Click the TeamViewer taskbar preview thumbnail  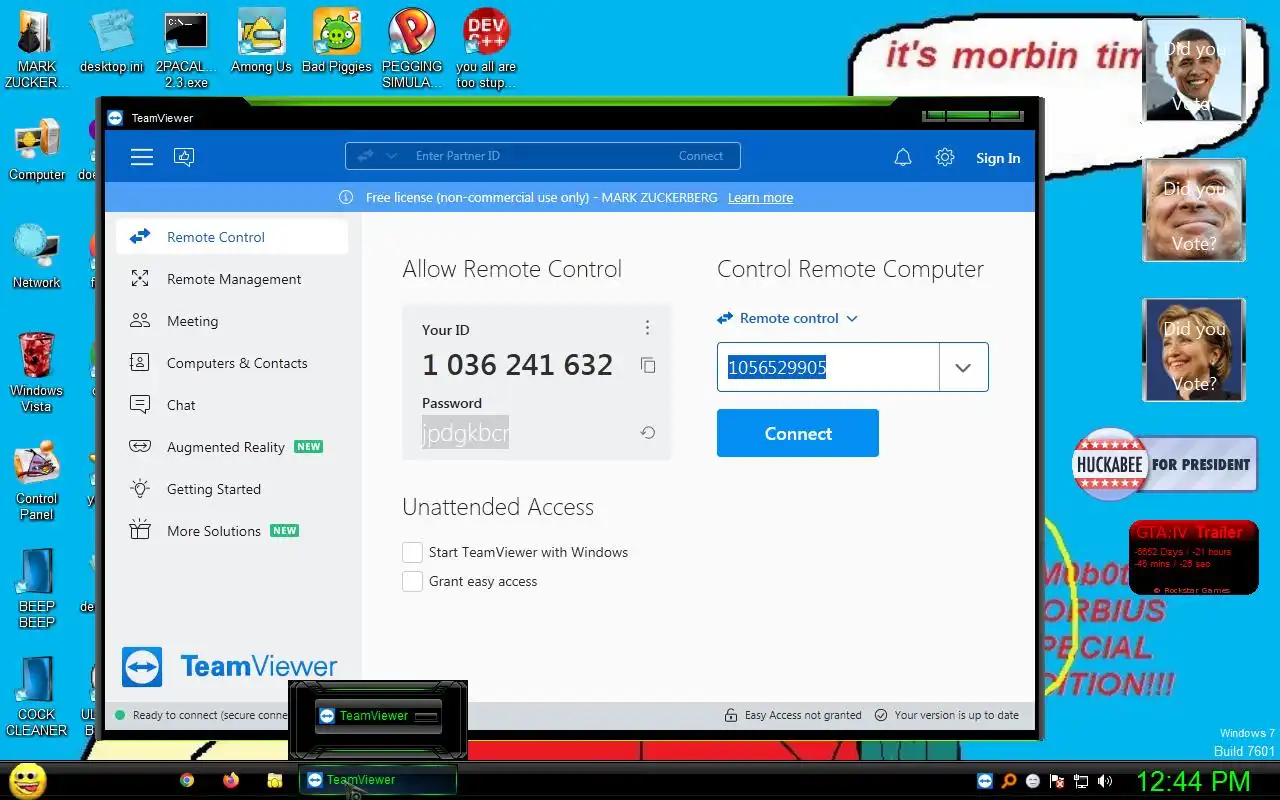coord(378,716)
